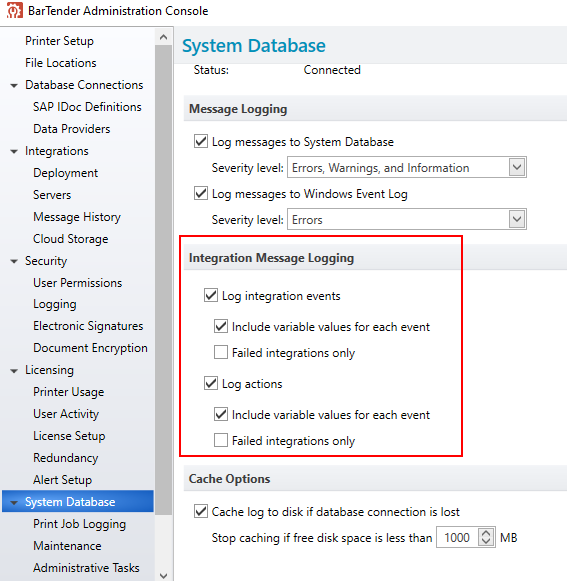The image size is (567, 581).
Task: Collapse the Licensing tree arrow
Action: (14, 371)
